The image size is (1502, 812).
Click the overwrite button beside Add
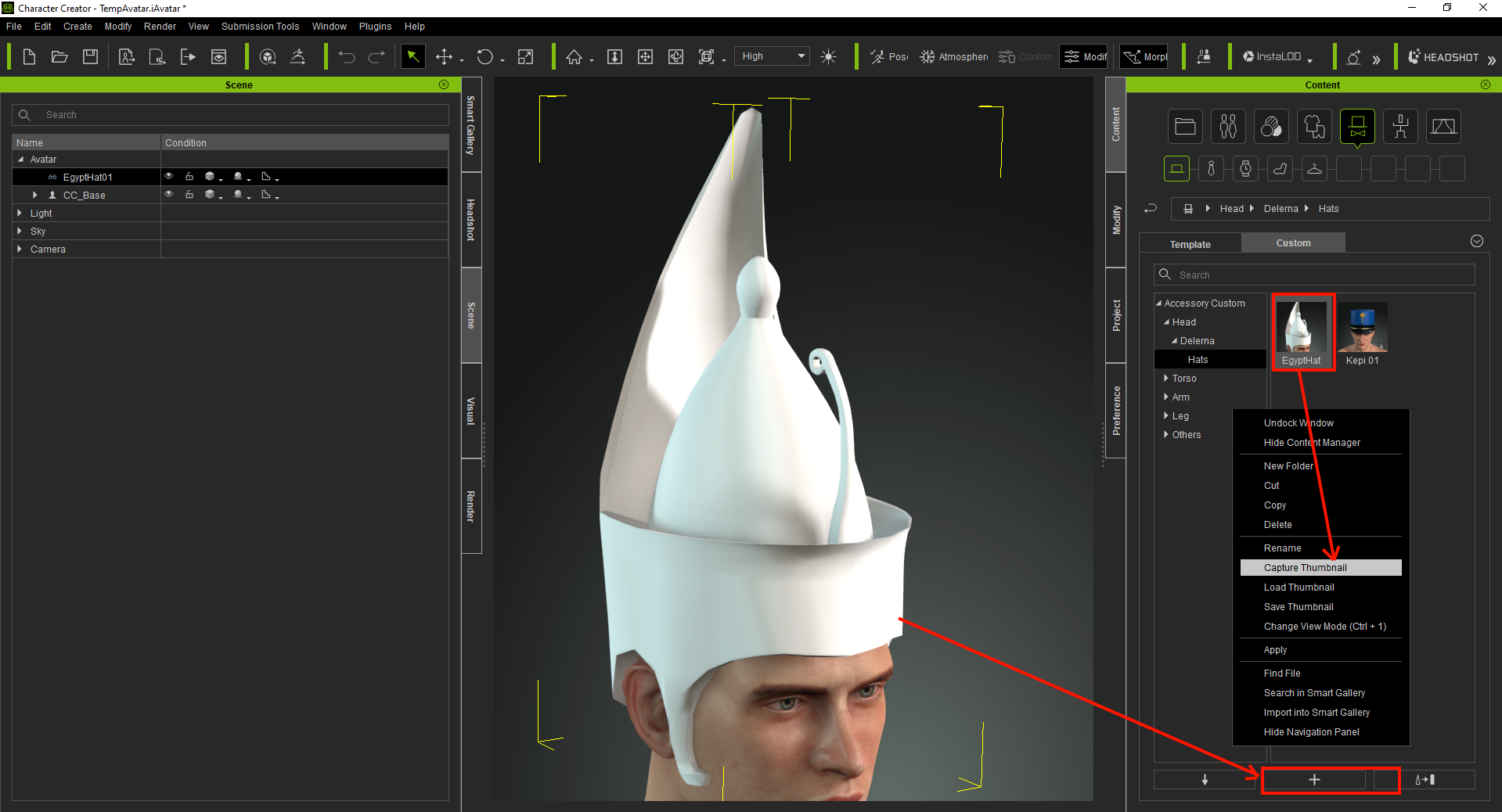[x=1425, y=779]
